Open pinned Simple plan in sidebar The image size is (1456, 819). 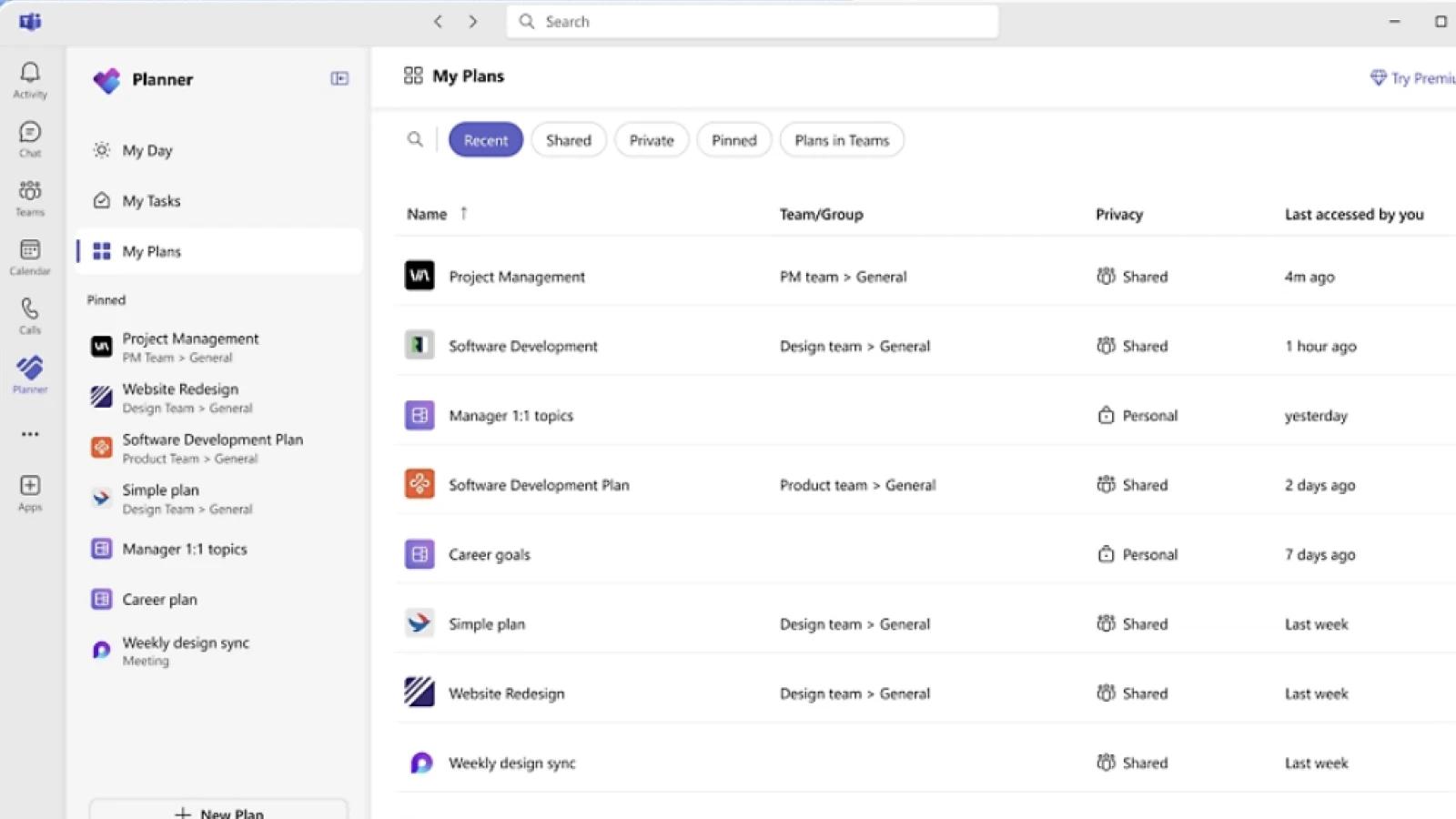tap(218, 499)
